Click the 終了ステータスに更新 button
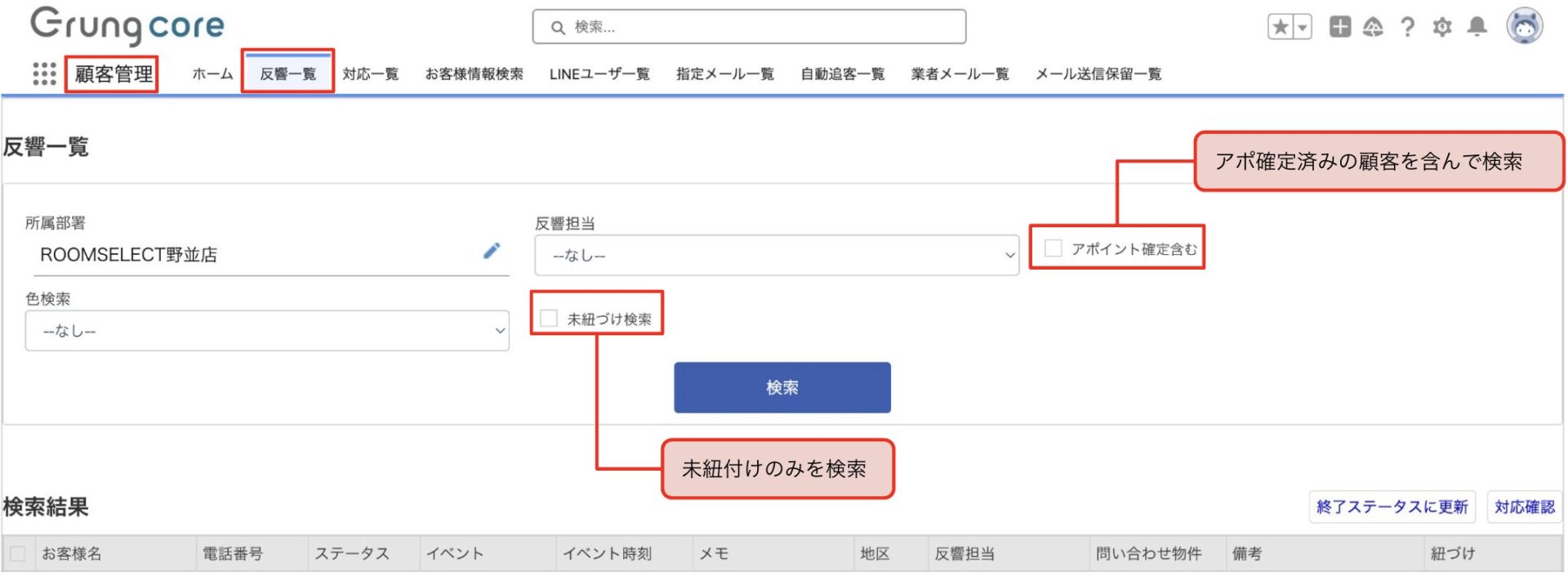1568x577 pixels. click(x=1392, y=507)
